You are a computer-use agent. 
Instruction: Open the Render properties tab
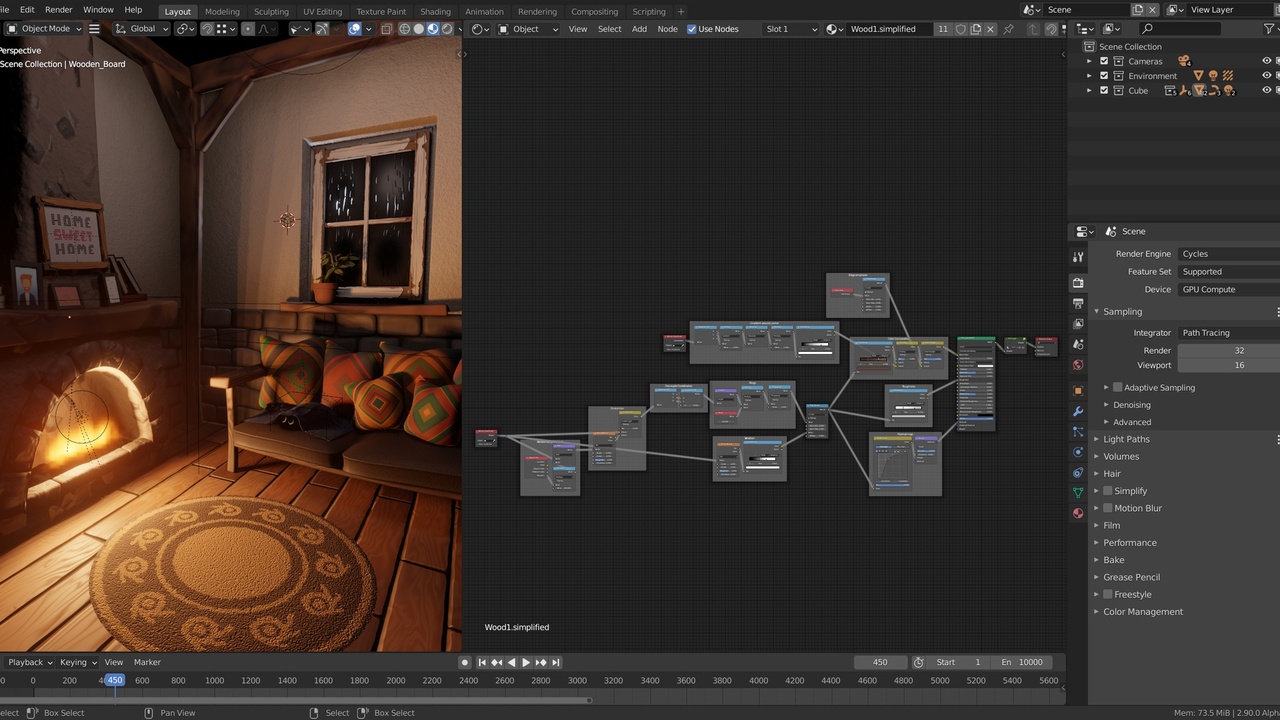pyautogui.click(x=1078, y=283)
